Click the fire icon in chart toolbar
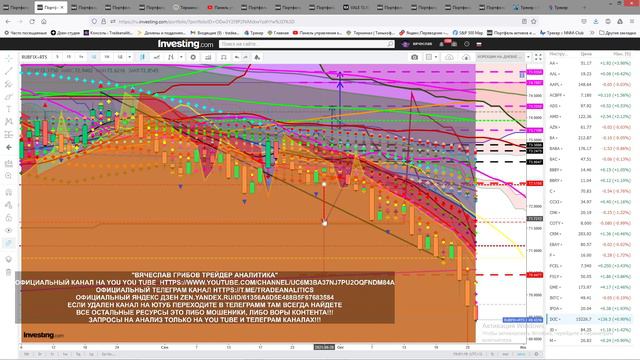The width and height of the screenshot is (640, 360). (257, 57)
